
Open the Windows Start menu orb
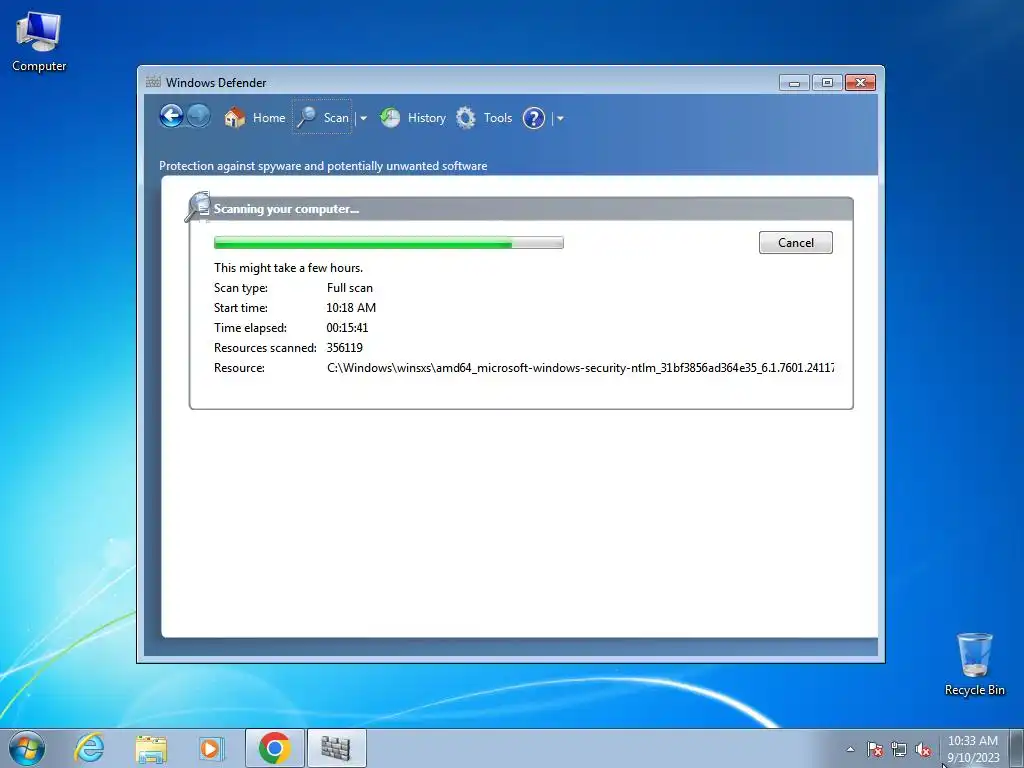pos(27,748)
